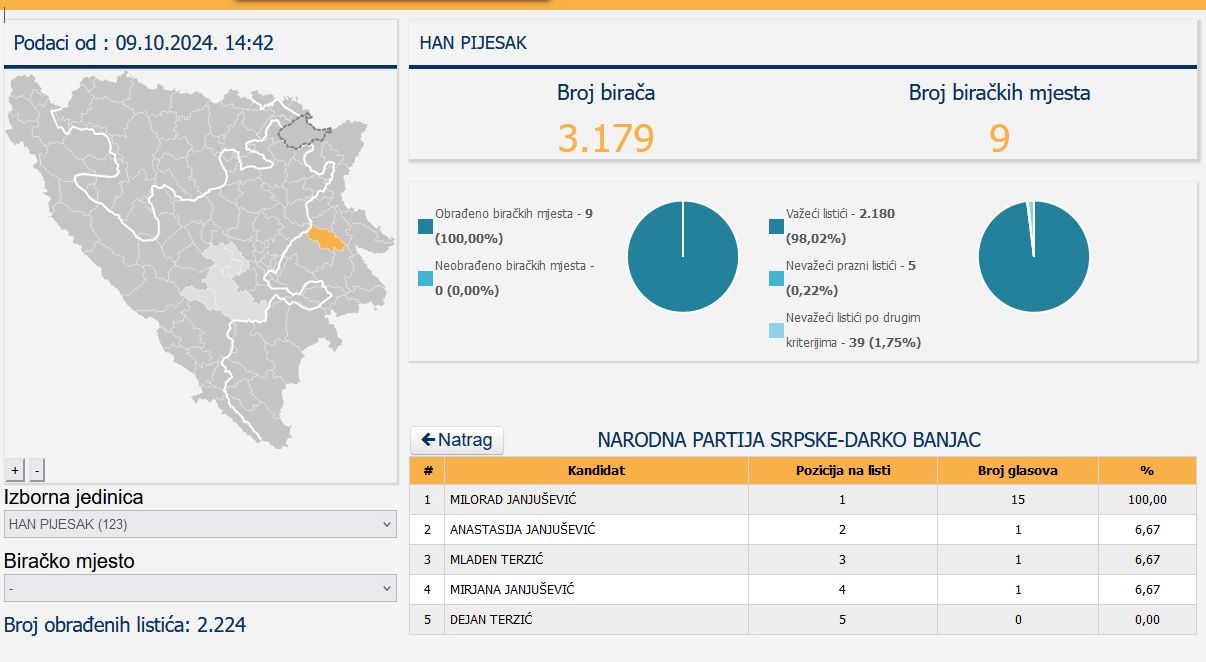Click the Broj glasova column header
Image resolution: width=1206 pixels, height=662 pixels.
[1017, 470]
